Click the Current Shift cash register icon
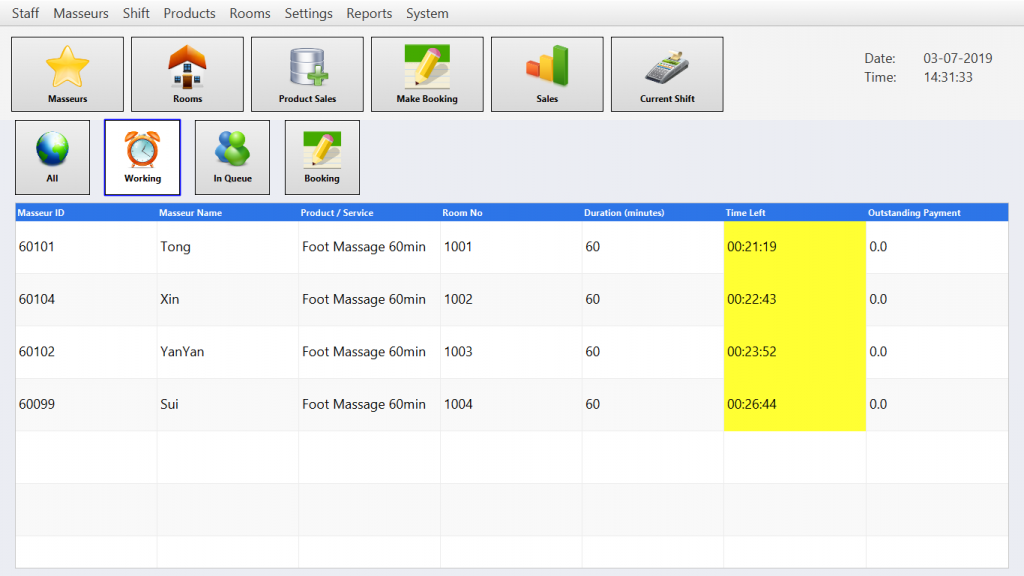 667,74
